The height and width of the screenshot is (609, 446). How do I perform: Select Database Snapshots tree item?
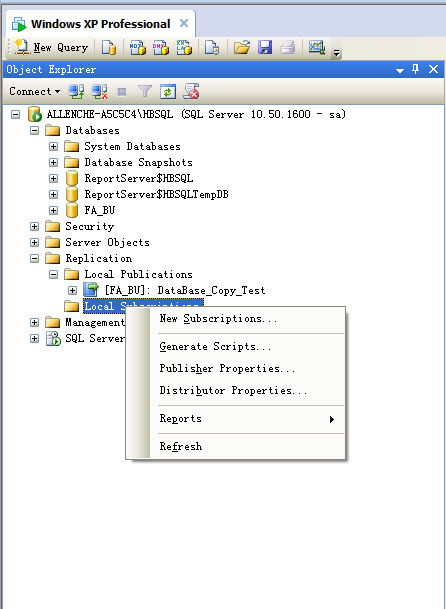[x=138, y=162]
